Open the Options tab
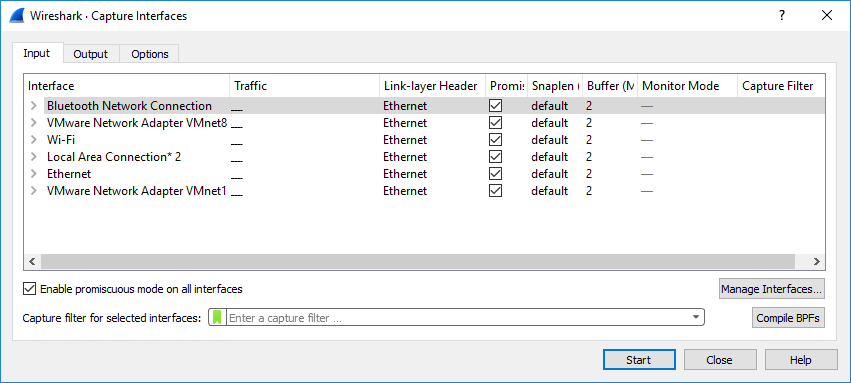 (150, 54)
